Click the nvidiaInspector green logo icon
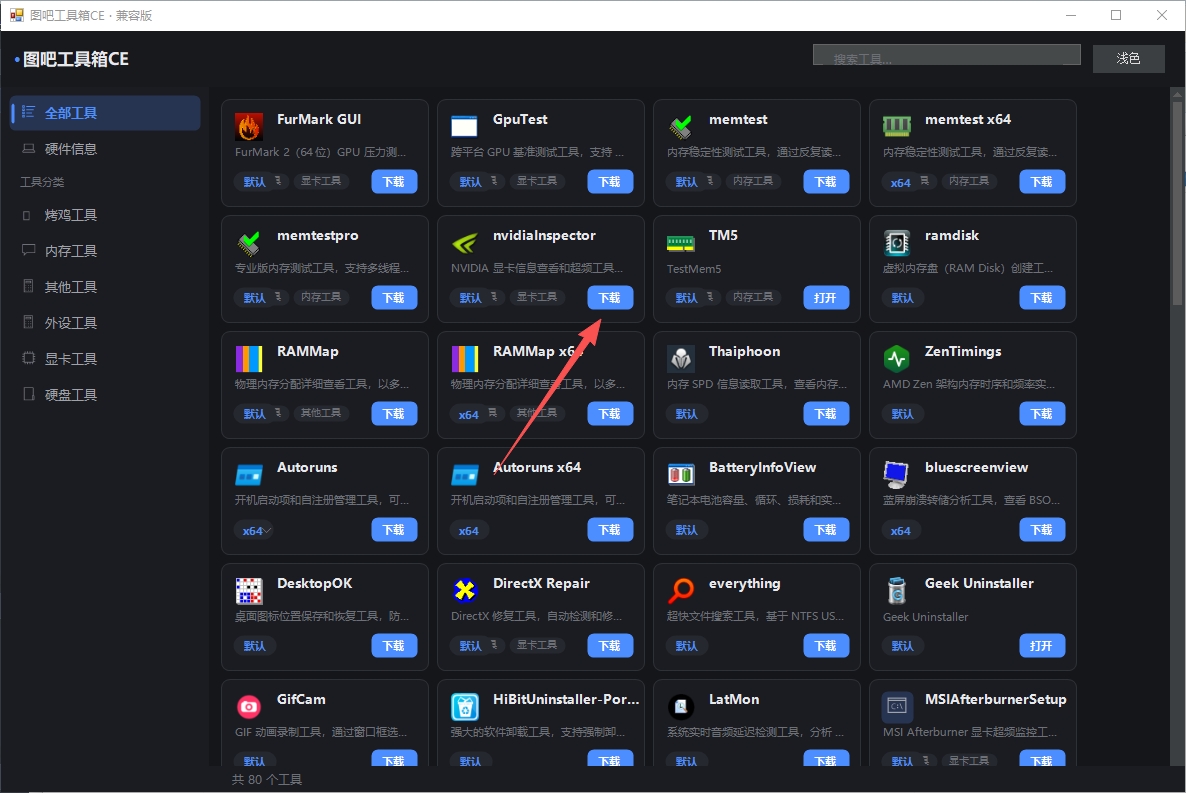The width and height of the screenshot is (1186, 793). (x=464, y=243)
